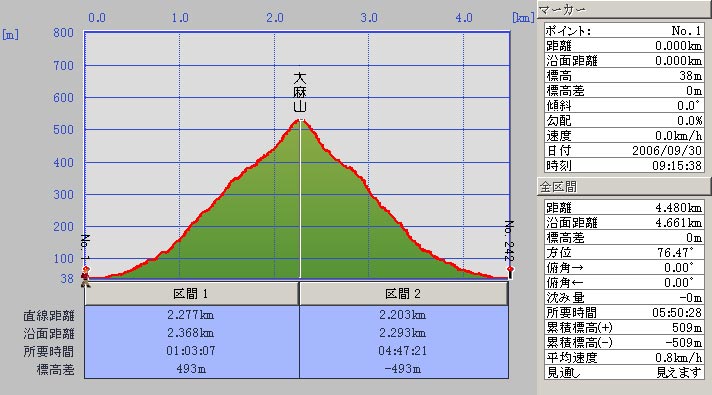Screen dimensions: 712x395
Task: Click section 1 直線距離 2.277km cell
Action: [191, 315]
